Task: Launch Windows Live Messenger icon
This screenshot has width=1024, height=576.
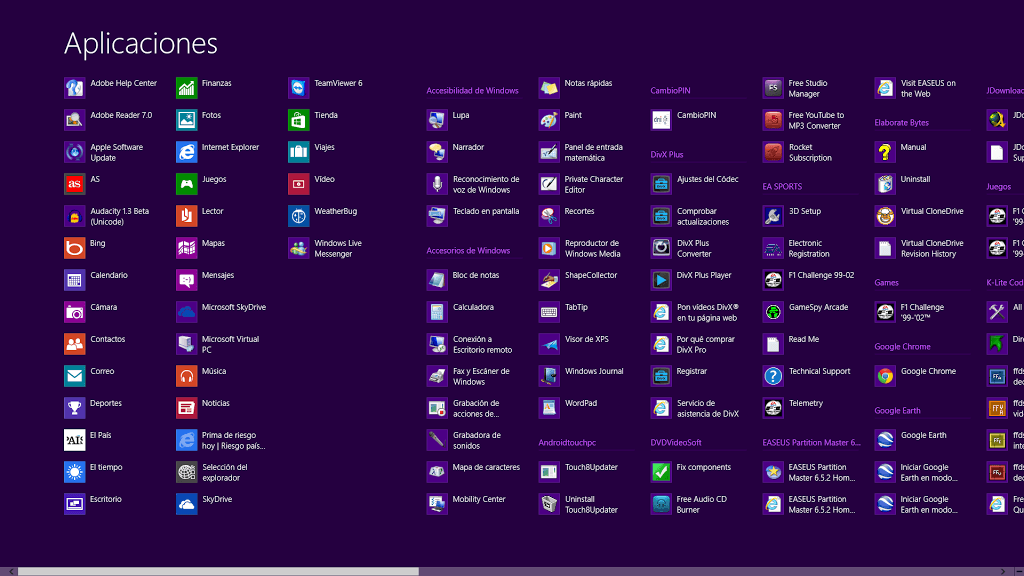Action: pos(298,248)
